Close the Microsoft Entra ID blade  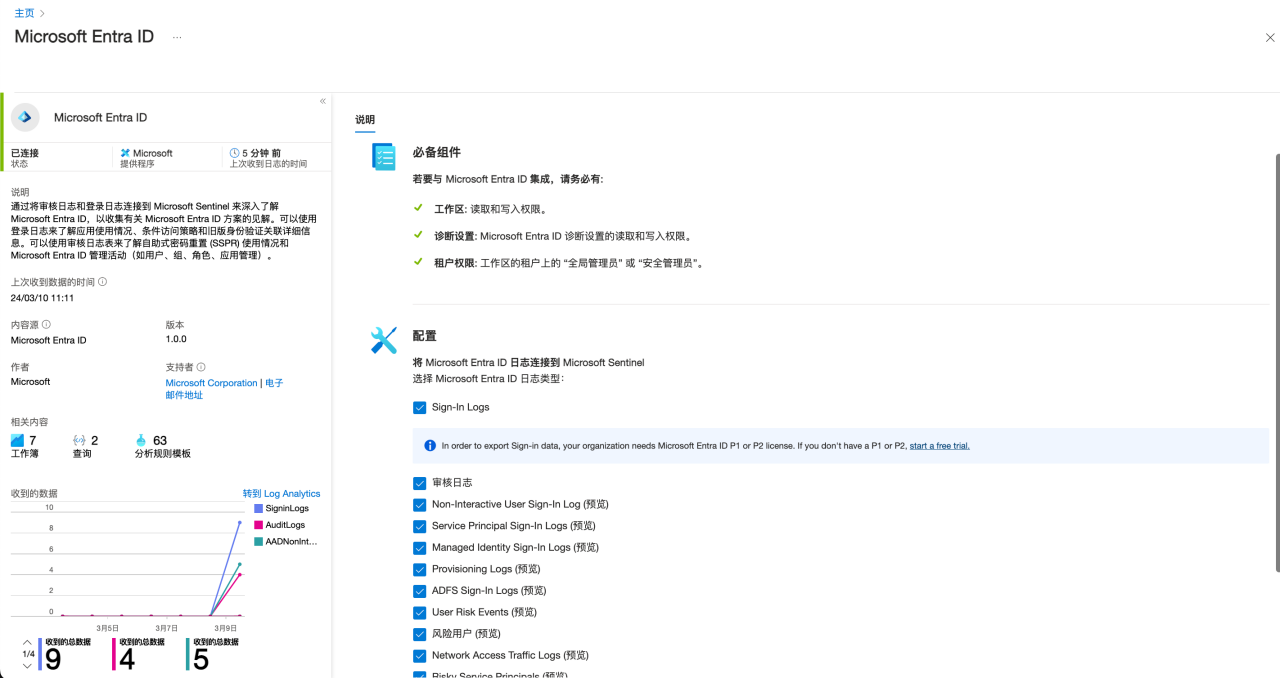(1270, 38)
